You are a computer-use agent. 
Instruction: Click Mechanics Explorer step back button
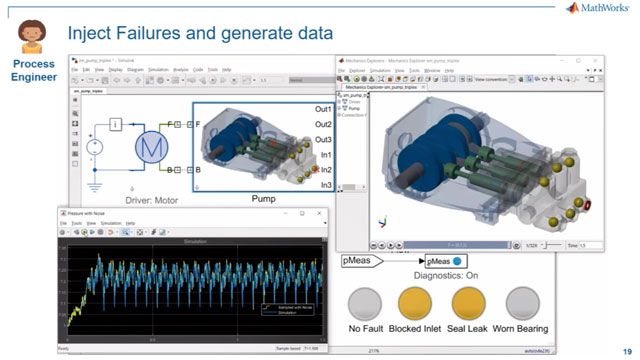coord(382,245)
